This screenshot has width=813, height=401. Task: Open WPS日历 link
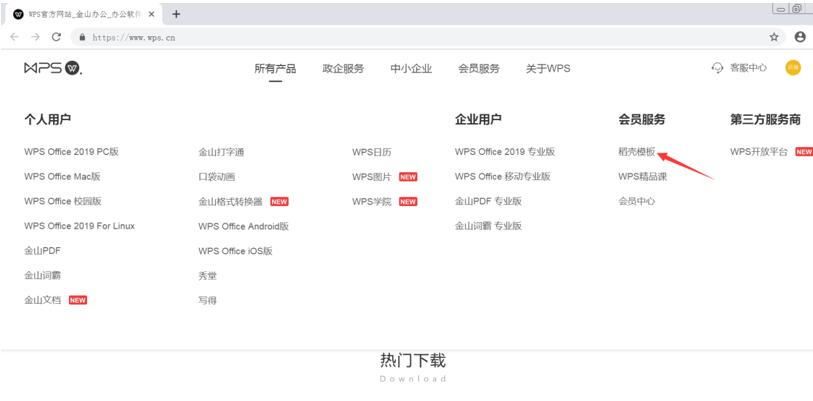[x=372, y=153]
